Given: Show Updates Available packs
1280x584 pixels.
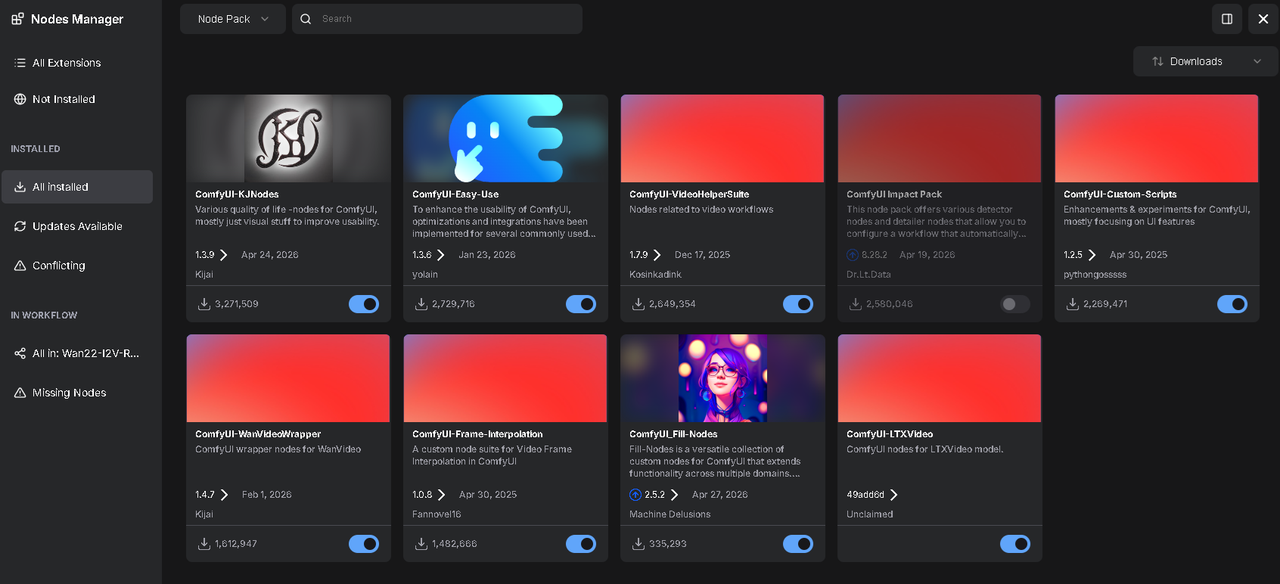Looking at the screenshot, I should click(77, 226).
